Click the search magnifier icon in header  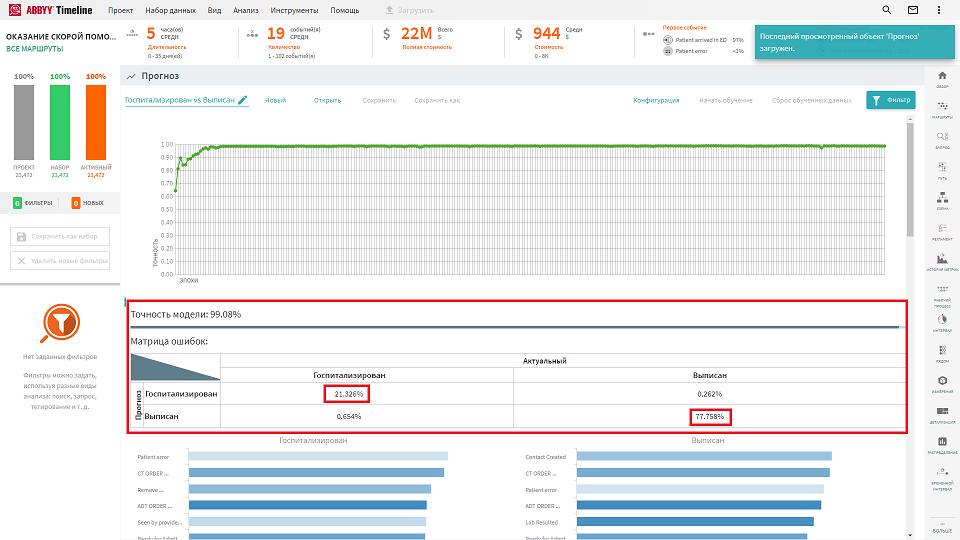point(887,10)
